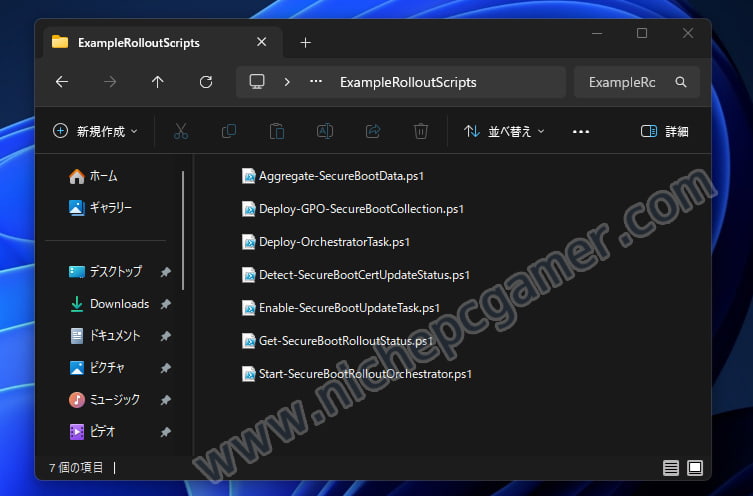Click the pin icon beside Downloads
Image resolution: width=753 pixels, height=496 pixels.
166,304
